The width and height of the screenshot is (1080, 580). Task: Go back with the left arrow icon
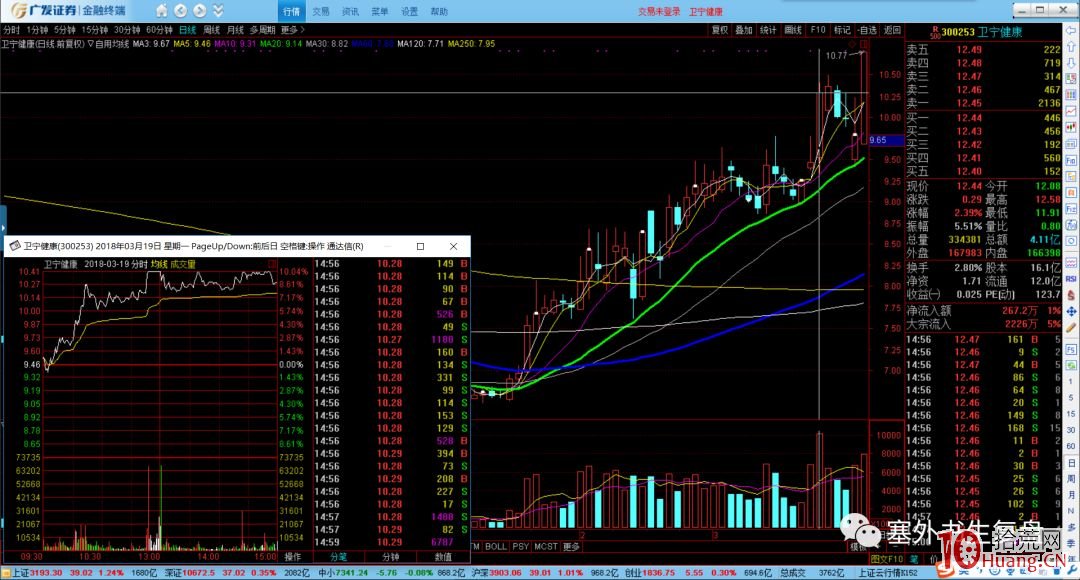[180, 10]
